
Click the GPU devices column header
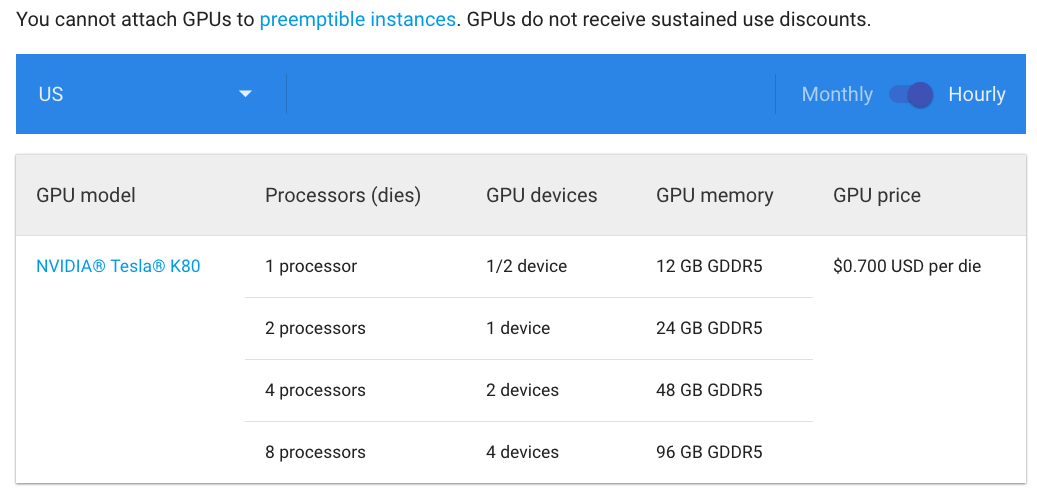point(542,195)
